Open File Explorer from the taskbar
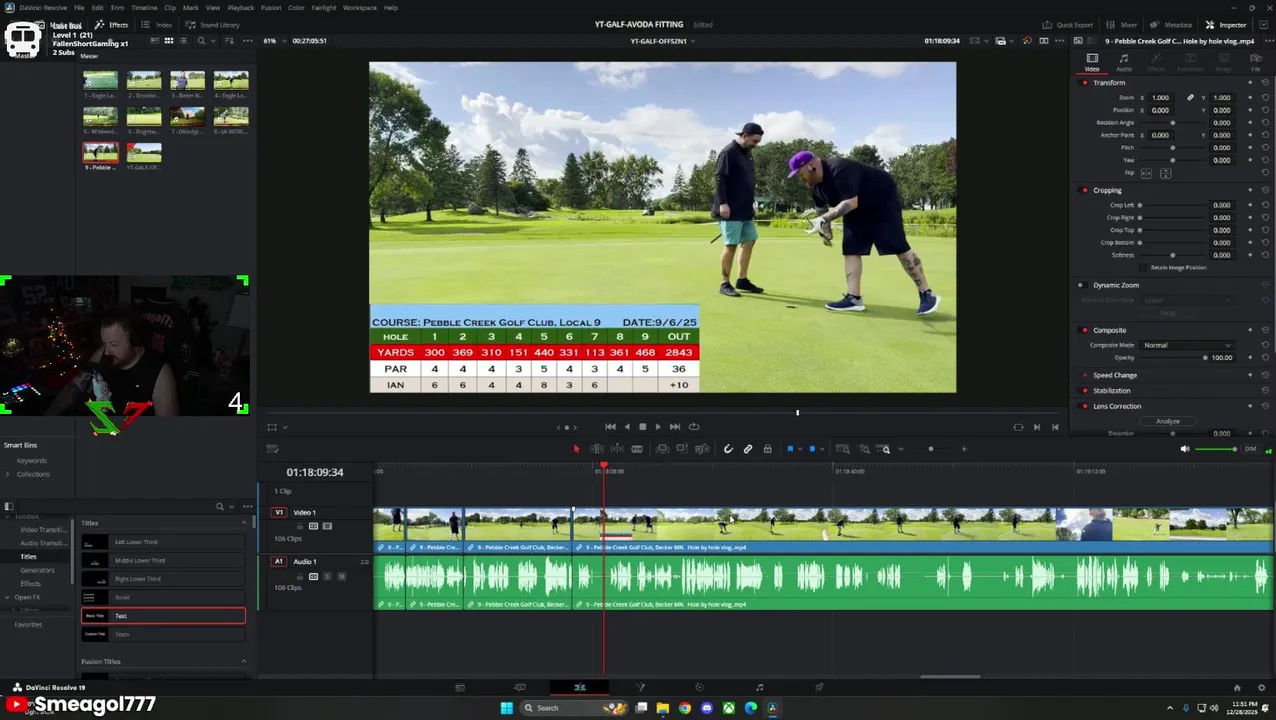Screen dimensions: 1276x720 [x=662, y=708]
